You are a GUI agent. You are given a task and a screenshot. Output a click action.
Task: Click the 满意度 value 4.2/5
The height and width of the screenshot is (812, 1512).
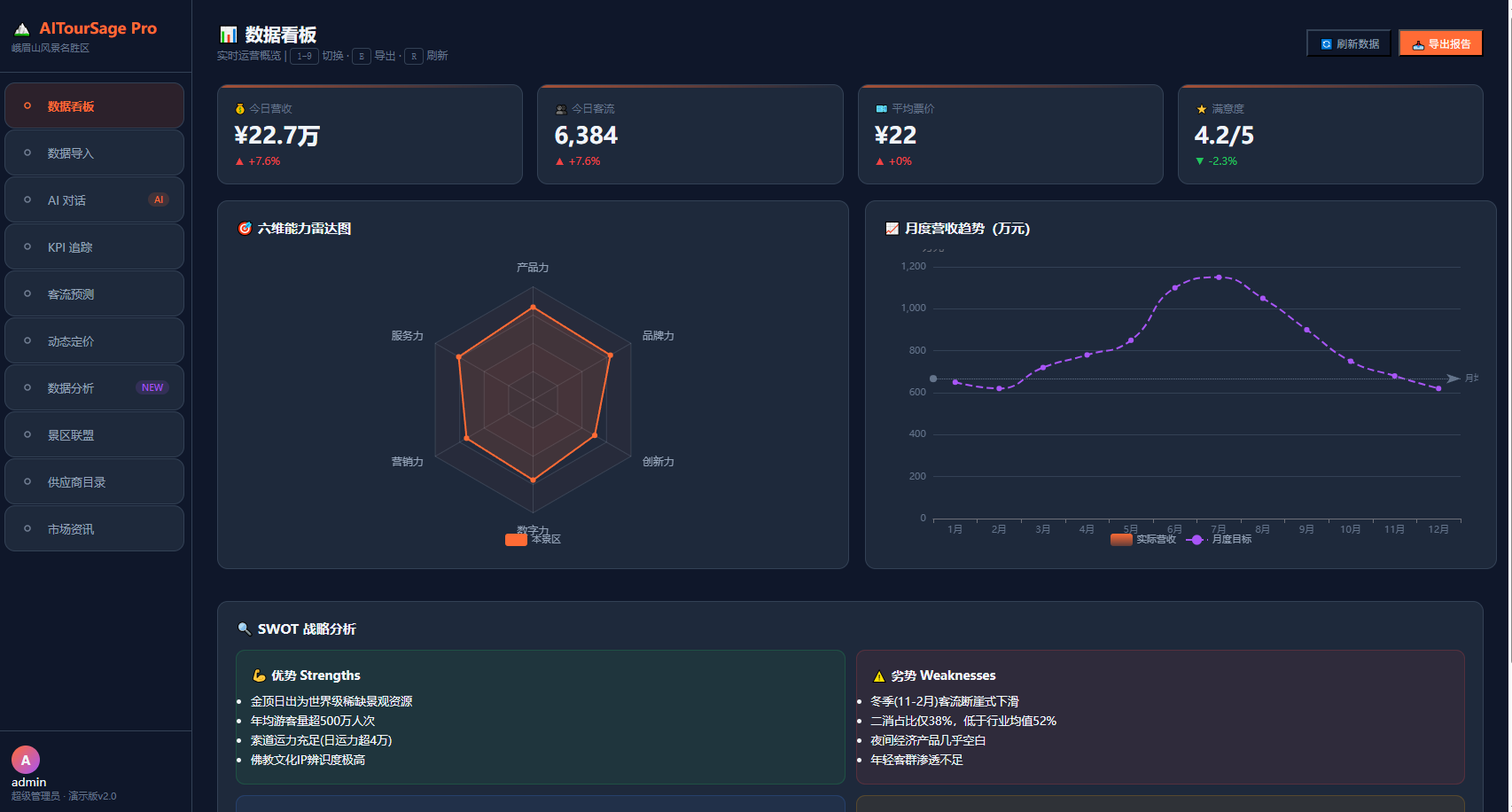(1224, 136)
